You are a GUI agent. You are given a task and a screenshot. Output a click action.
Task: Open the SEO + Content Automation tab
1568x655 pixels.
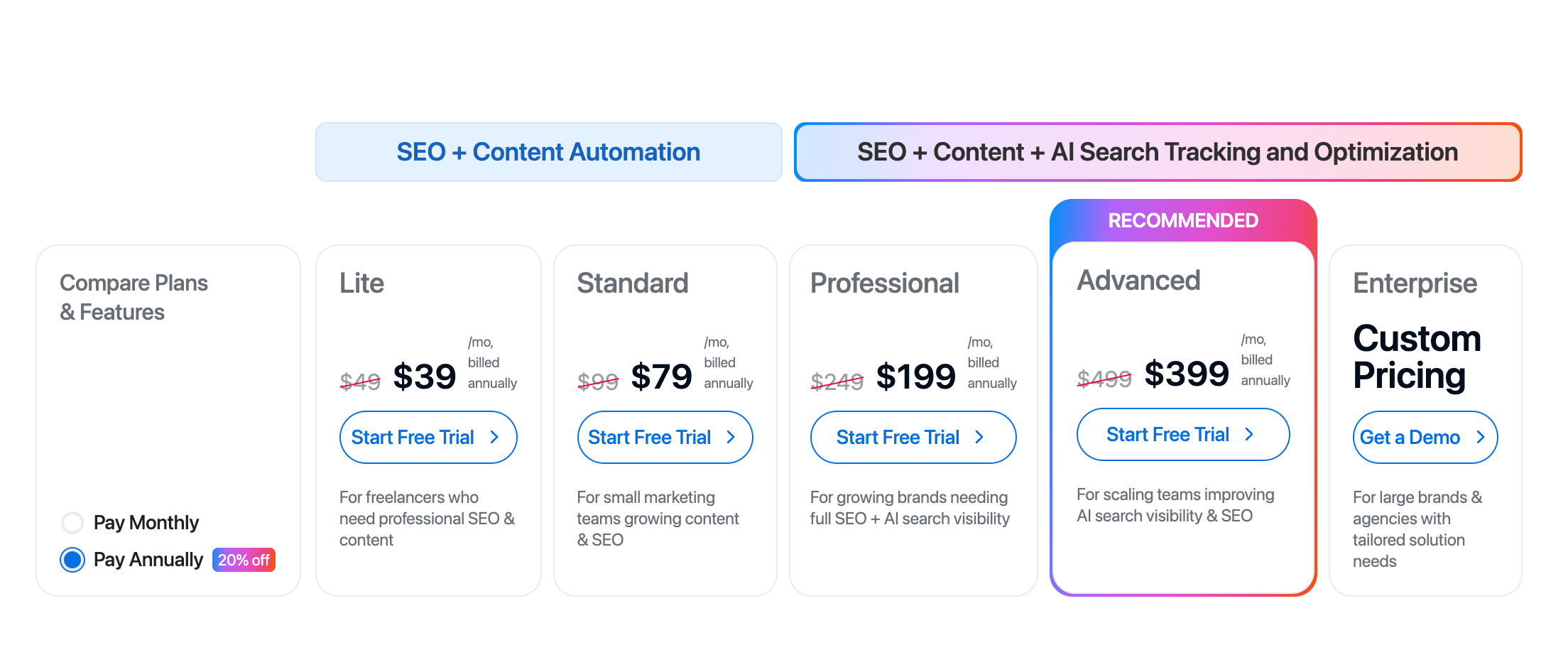548,152
